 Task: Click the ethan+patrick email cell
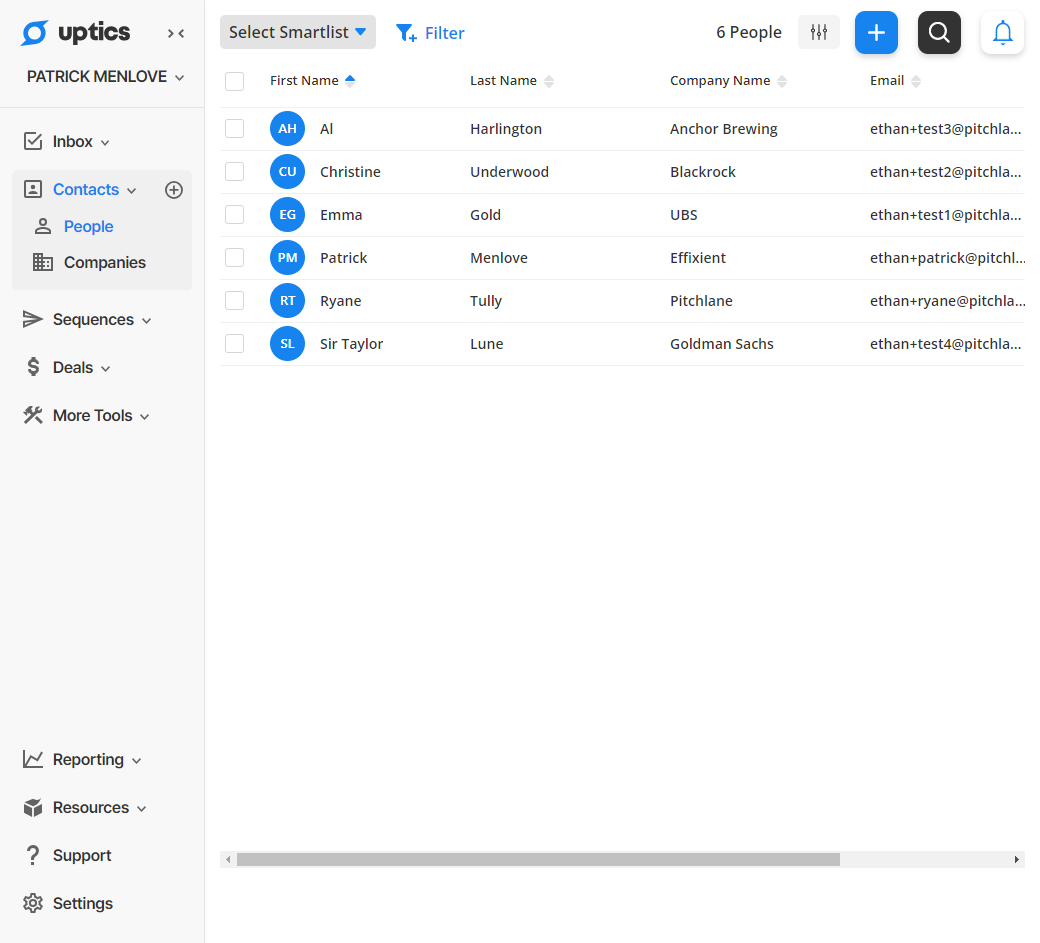pyautogui.click(x=948, y=258)
